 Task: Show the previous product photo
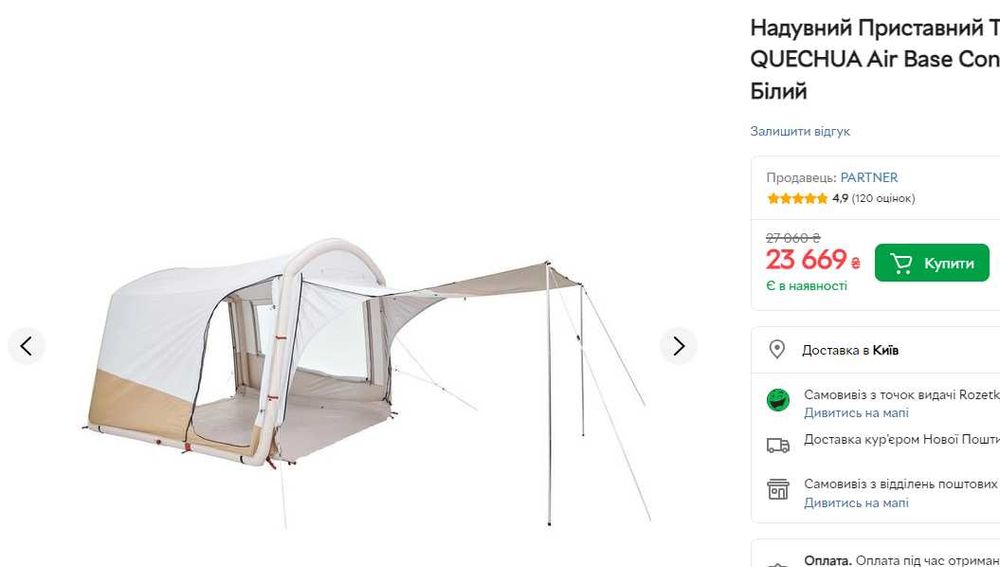tap(26, 346)
